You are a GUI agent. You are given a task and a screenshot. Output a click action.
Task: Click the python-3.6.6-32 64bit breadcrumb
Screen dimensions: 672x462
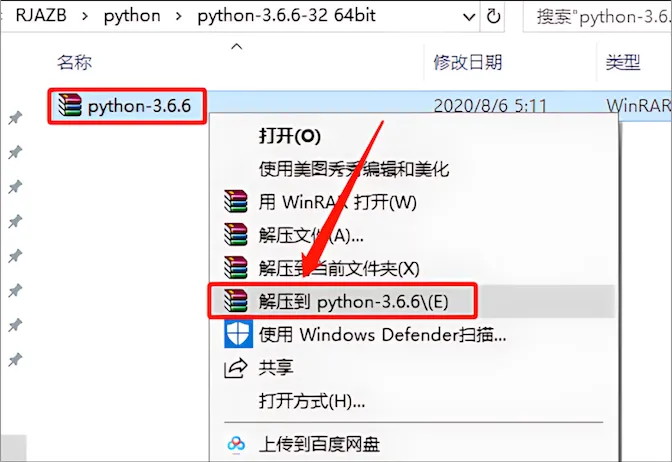[x=286, y=16]
